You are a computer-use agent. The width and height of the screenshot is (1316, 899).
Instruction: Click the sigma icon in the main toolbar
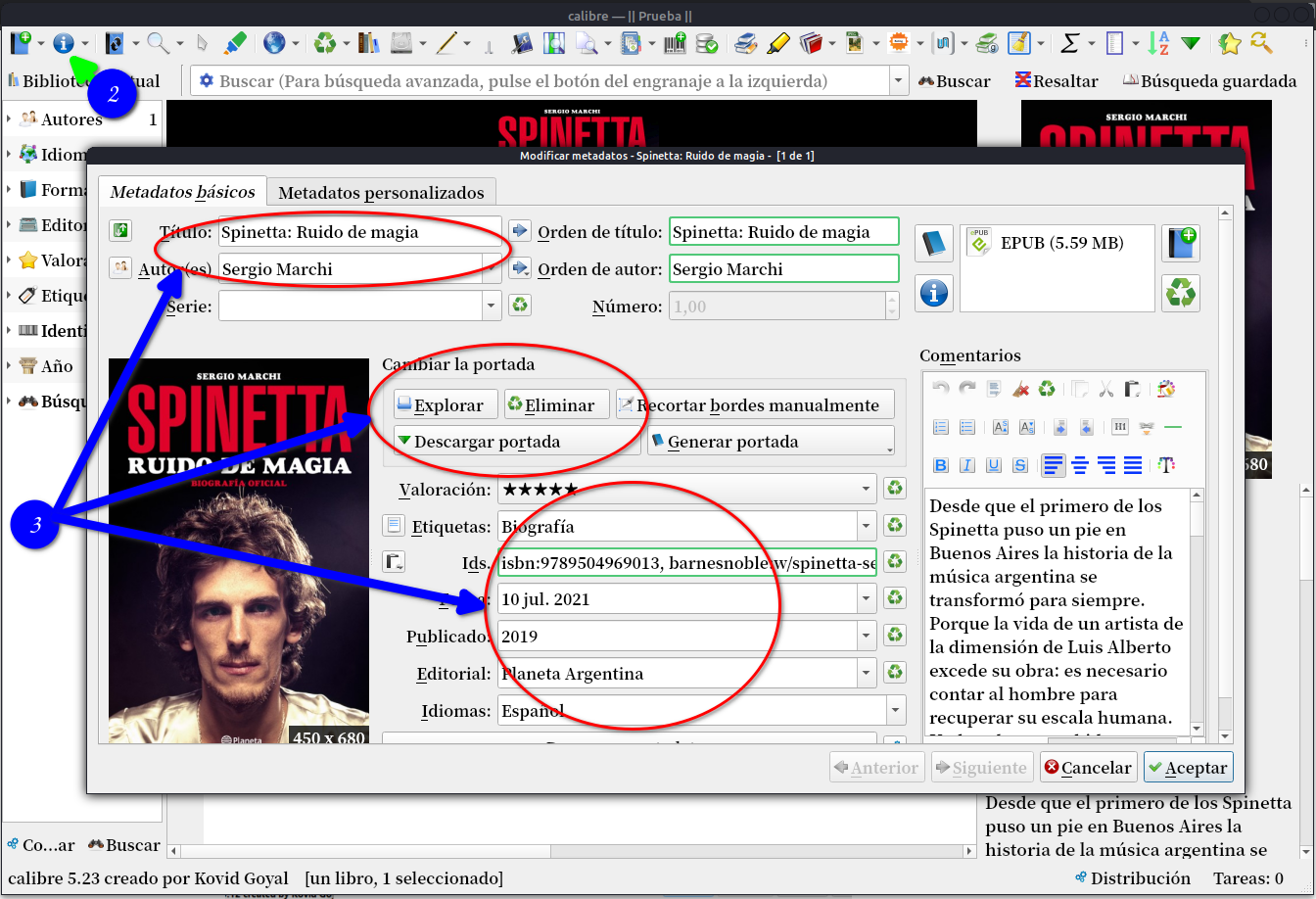tap(1070, 43)
